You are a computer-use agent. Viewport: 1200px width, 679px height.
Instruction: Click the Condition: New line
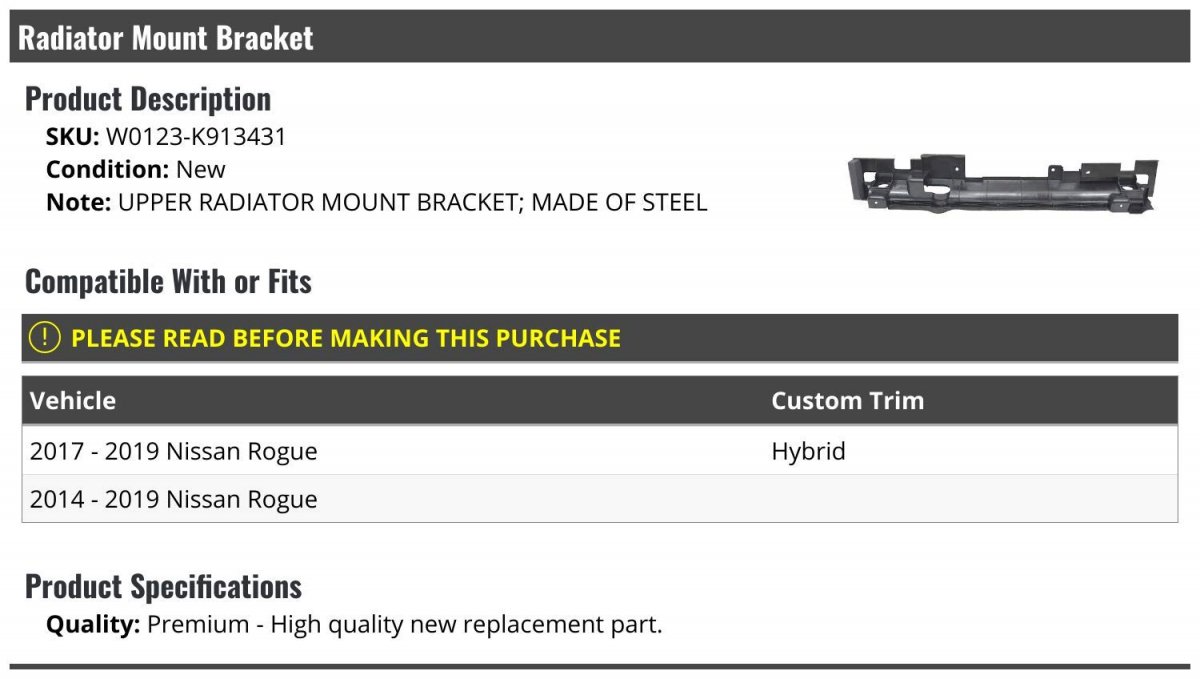(136, 169)
